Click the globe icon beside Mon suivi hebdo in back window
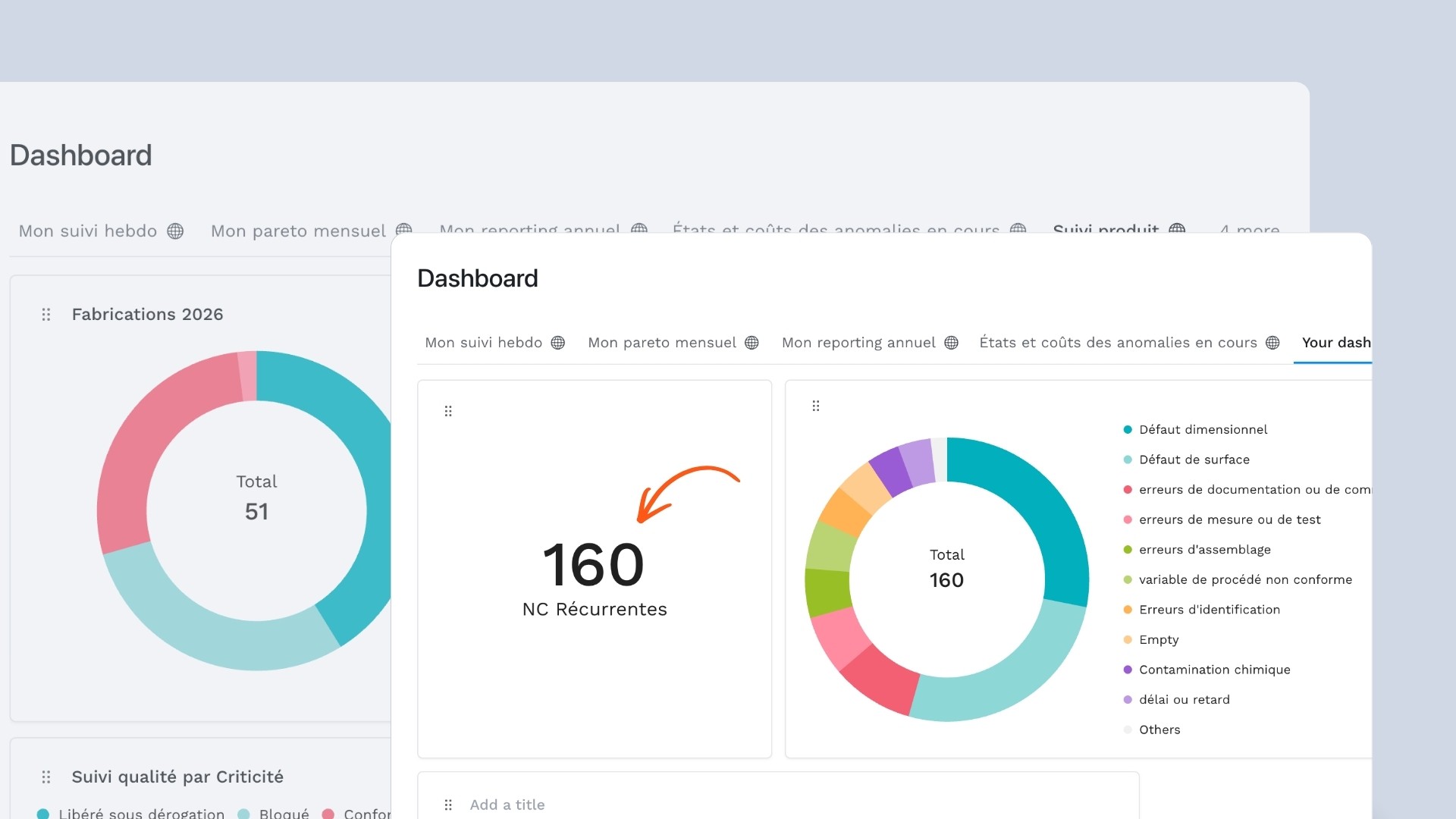1456x819 pixels. tap(175, 231)
